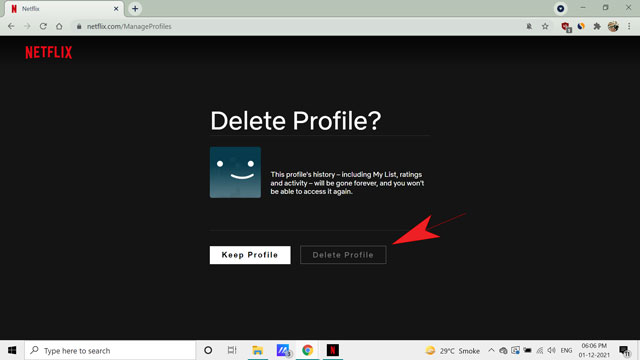The image size is (640, 360).
Task: Switch the ENG input language indicator
Action: point(566,351)
